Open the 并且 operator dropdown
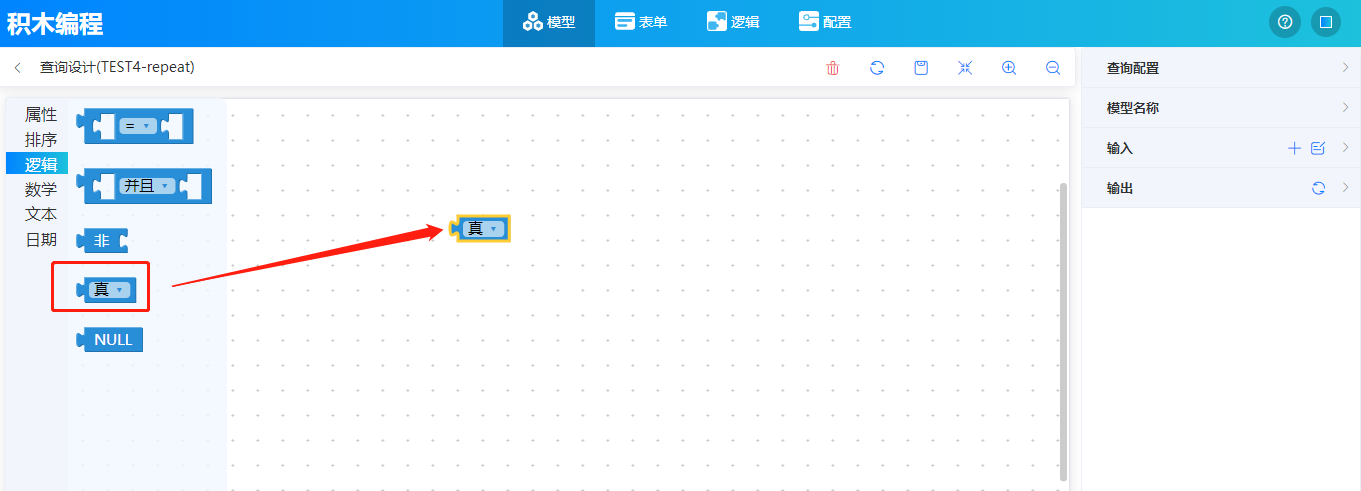This screenshot has width=1361, height=491. pos(147,185)
